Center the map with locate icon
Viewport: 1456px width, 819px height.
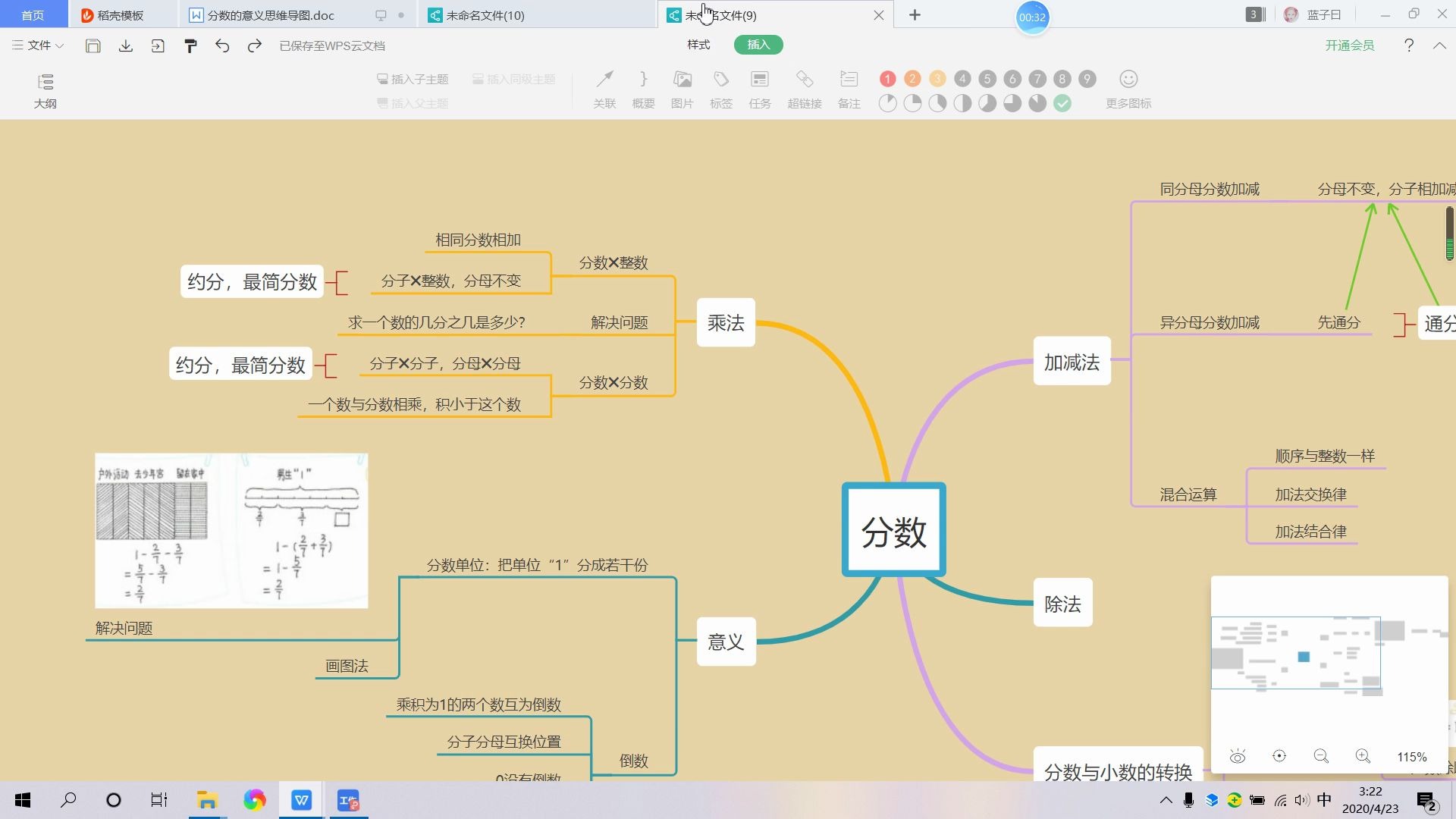point(1279,756)
